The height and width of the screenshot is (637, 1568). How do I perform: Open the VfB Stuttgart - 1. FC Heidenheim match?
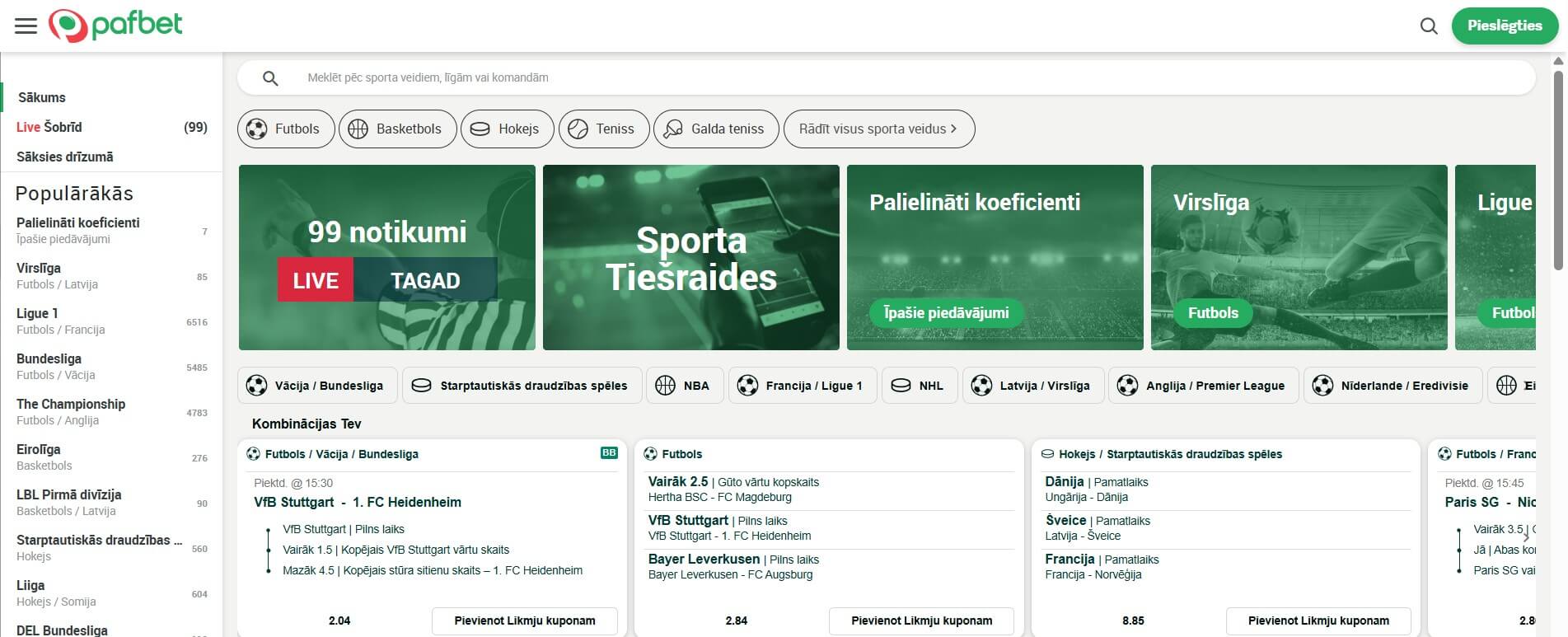click(358, 502)
